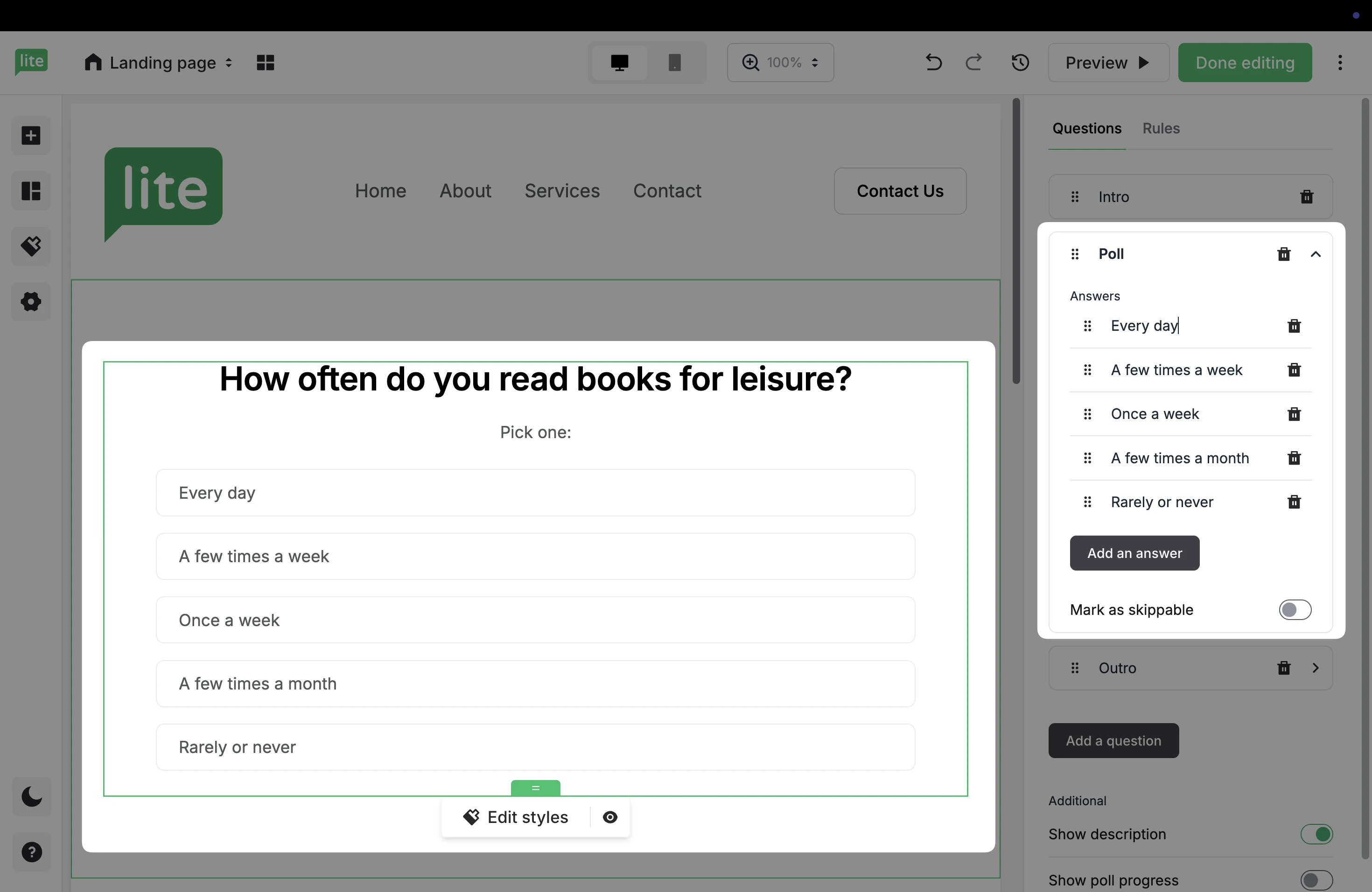
Task: Delete the 'Once a week' answer
Action: point(1294,414)
